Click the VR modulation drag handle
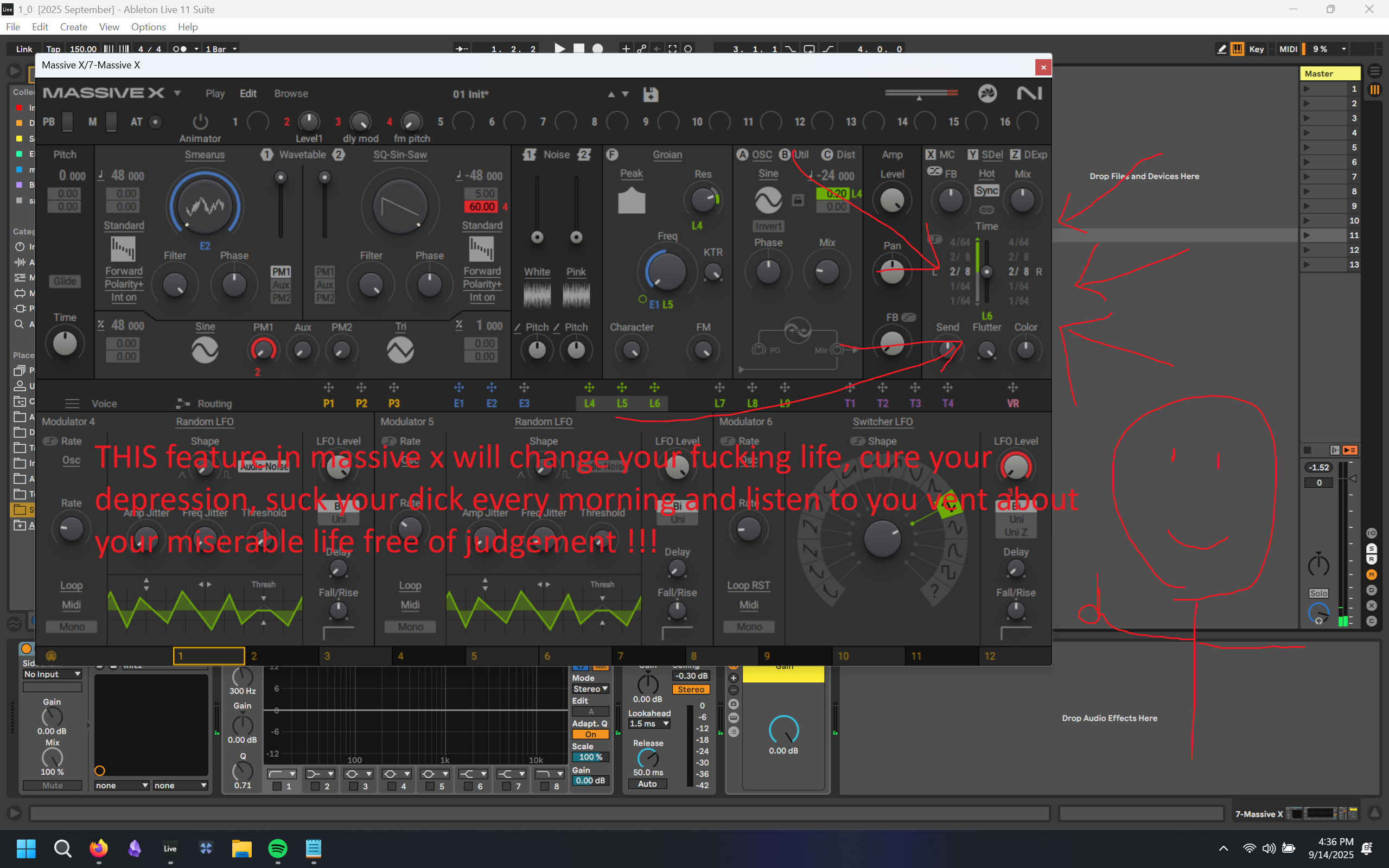 pos(1012,387)
